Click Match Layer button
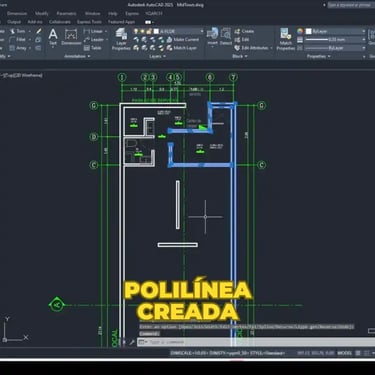Screen dimensions: 375x375 182,48
